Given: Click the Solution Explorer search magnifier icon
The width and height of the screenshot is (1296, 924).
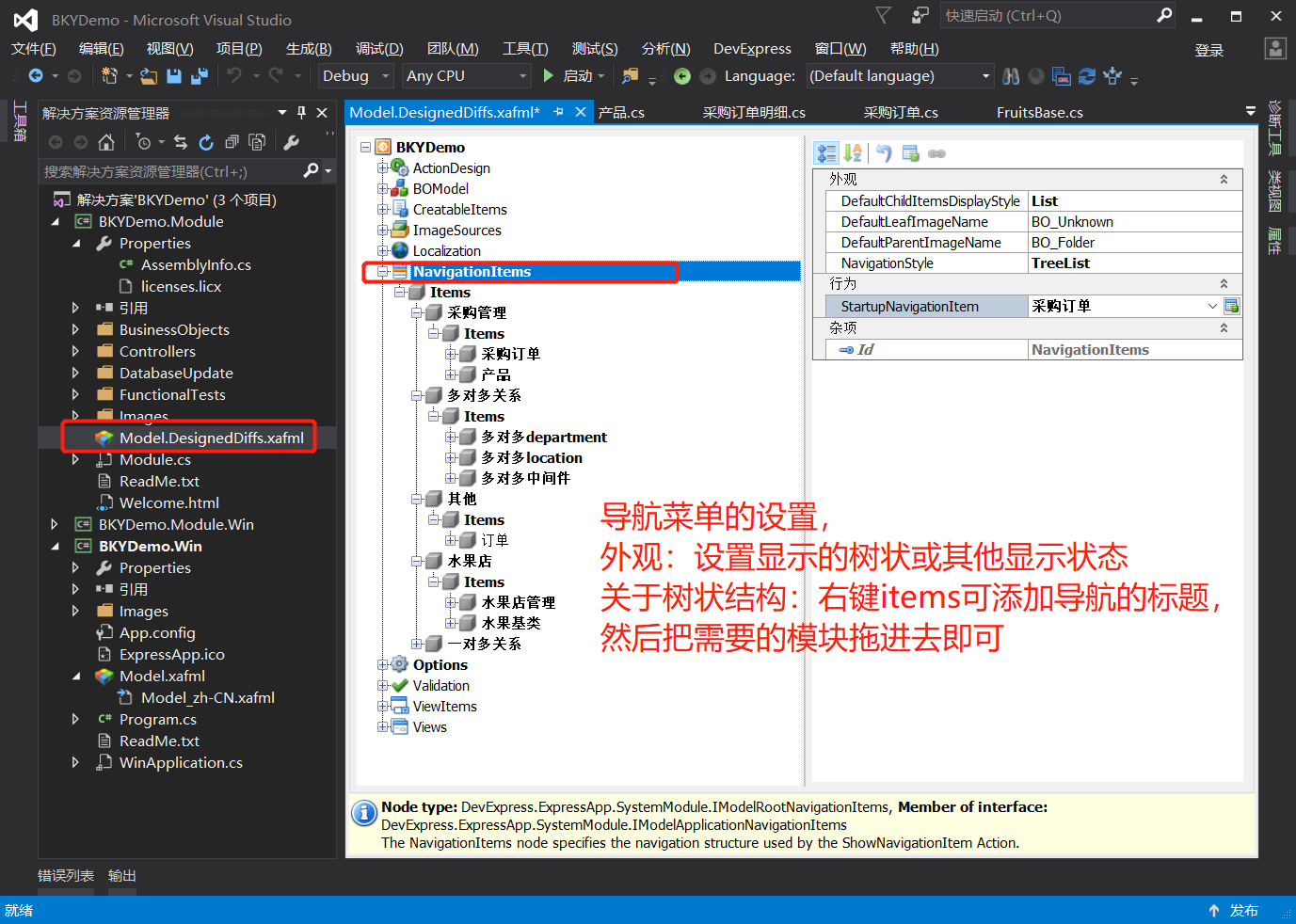Looking at the screenshot, I should pos(311,171).
